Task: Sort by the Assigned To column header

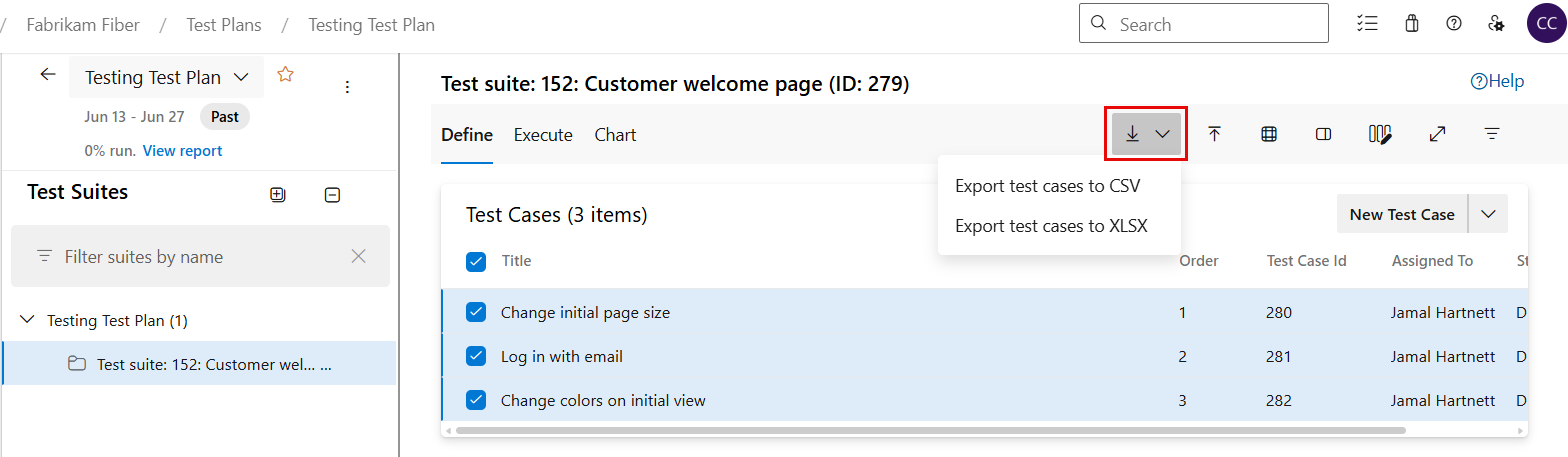Action: (1432, 261)
